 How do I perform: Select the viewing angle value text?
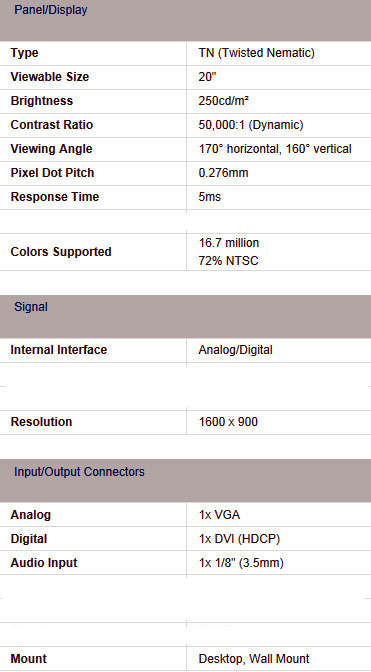275,149
